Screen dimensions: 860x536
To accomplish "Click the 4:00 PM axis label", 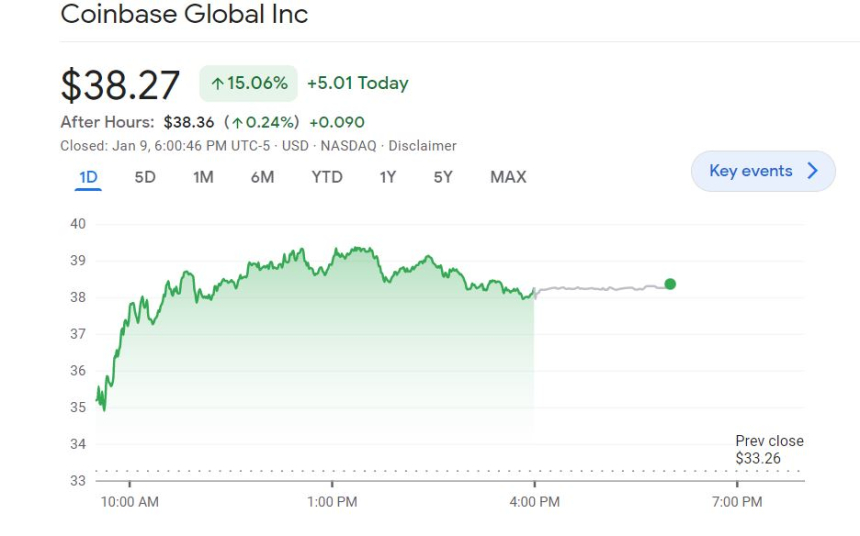I will click(x=534, y=501).
